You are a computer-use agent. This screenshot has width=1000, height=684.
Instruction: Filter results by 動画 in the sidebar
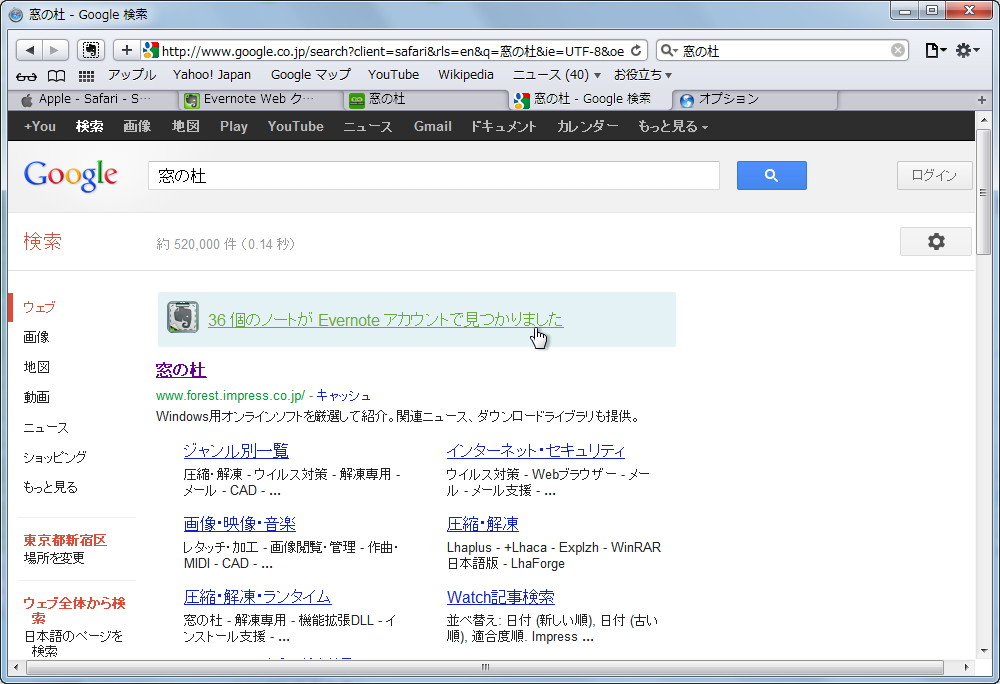tap(36, 397)
